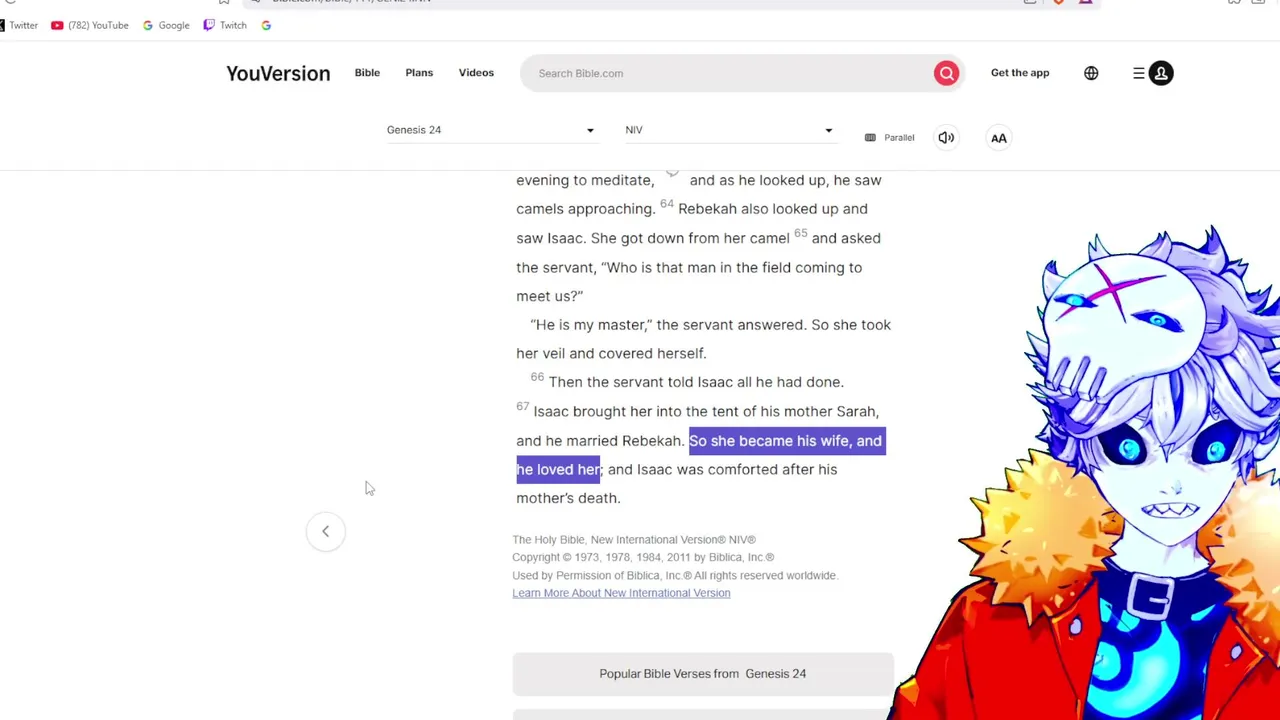This screenshot has width=1280, height=720.
Task: Play the chapter audio speaker icon
Action: (x=946, y=137)
